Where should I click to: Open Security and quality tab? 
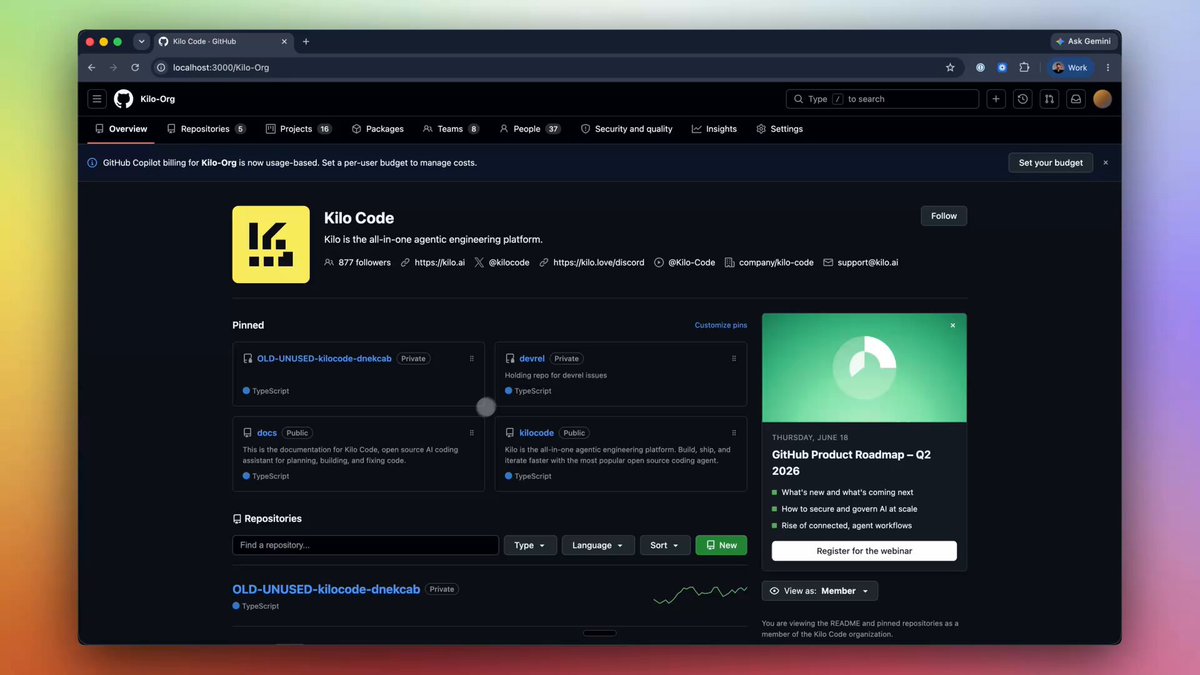pyautogui.click(x=627, y=129)
